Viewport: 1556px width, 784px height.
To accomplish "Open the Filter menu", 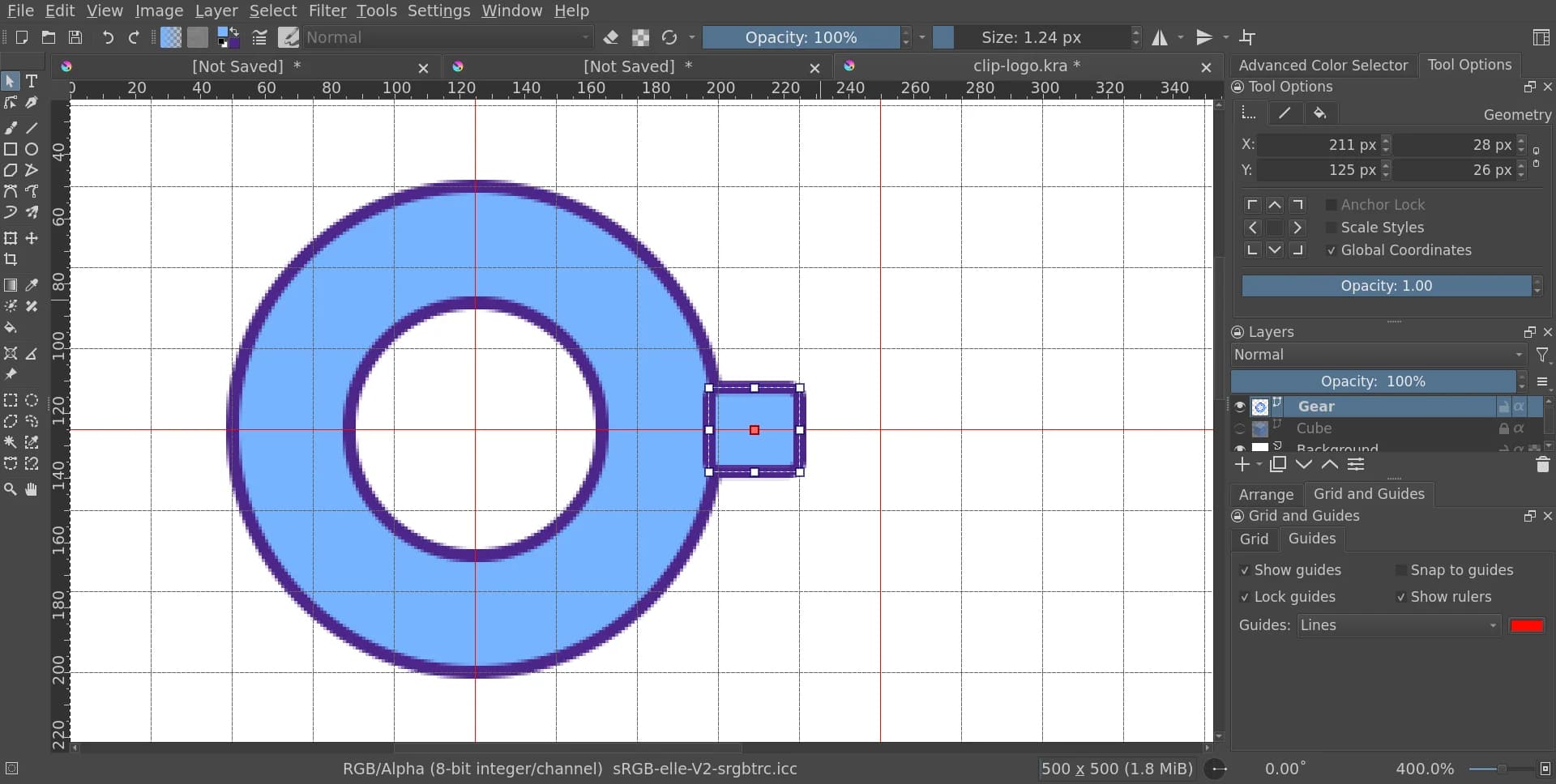I will click(x=327, y=11).
